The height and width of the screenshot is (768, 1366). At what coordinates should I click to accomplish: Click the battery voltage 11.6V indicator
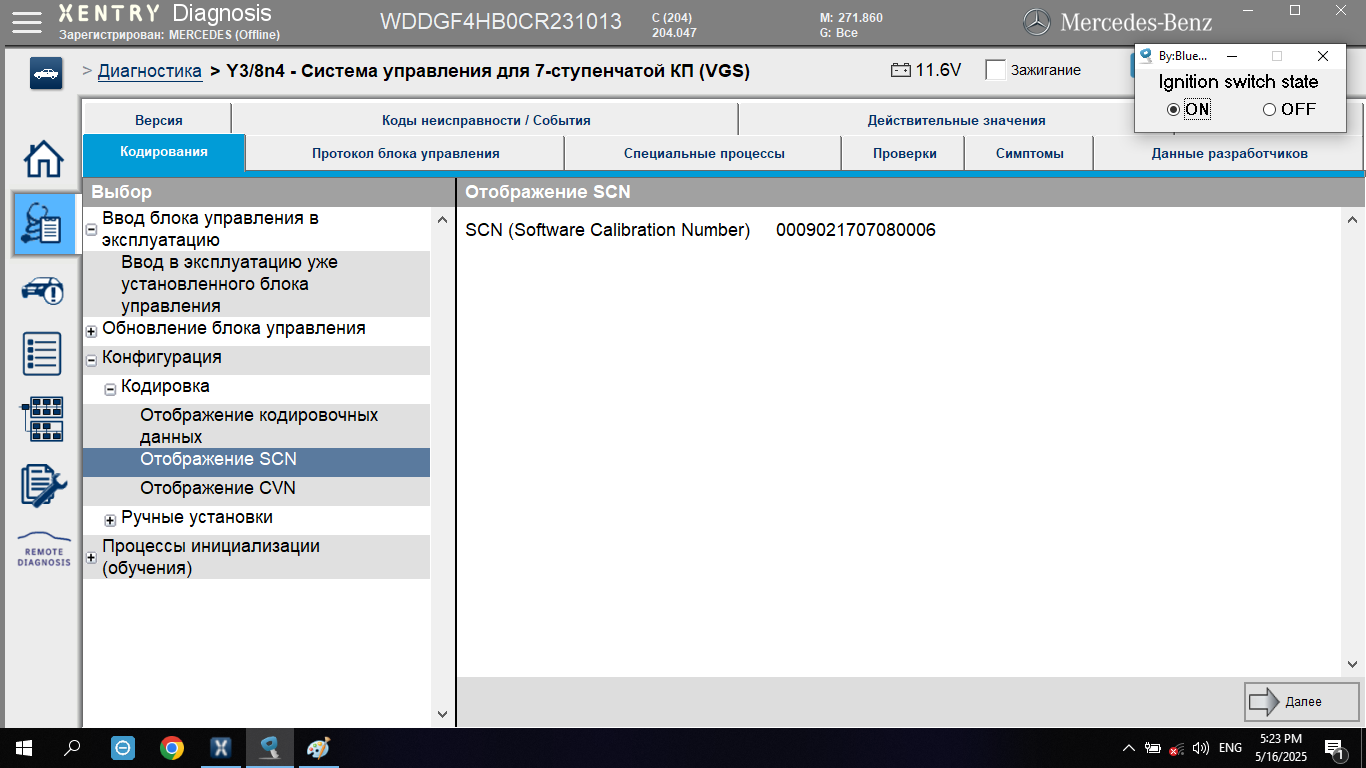[x=926, y=70]
